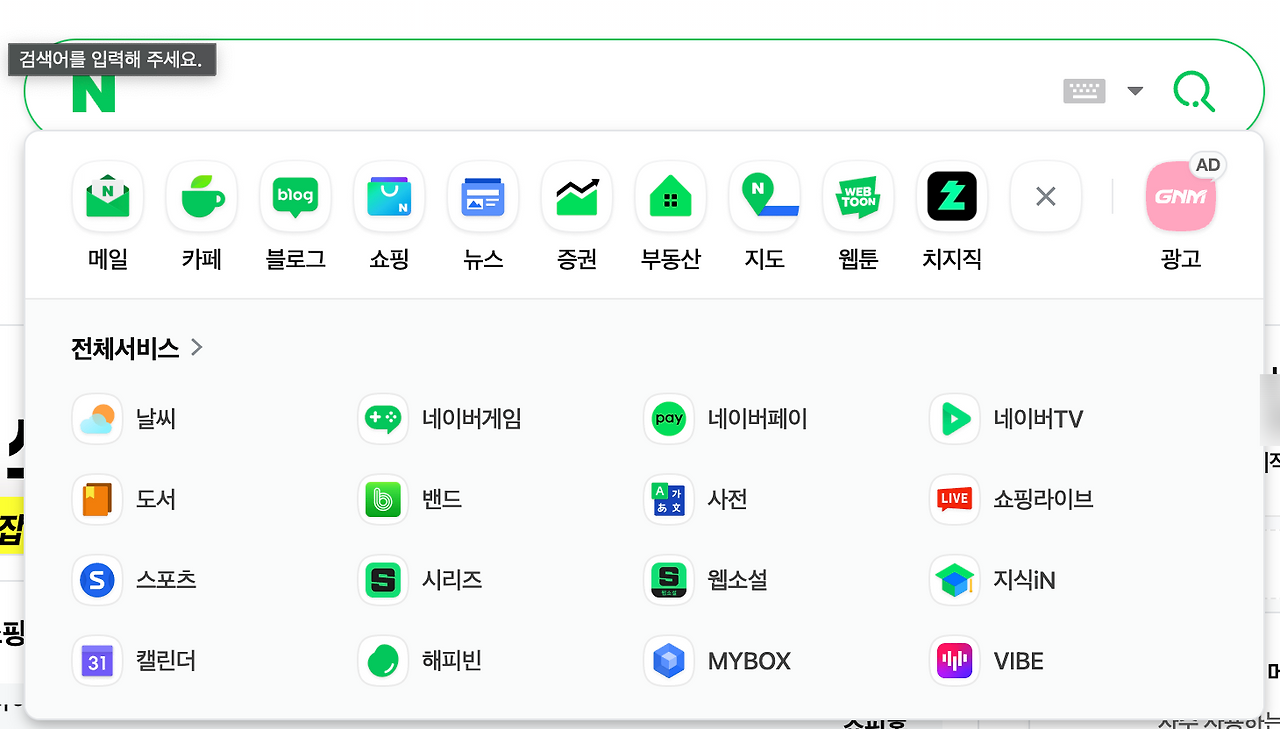Open Sports (스포츠) service

[x=134, y=580]
